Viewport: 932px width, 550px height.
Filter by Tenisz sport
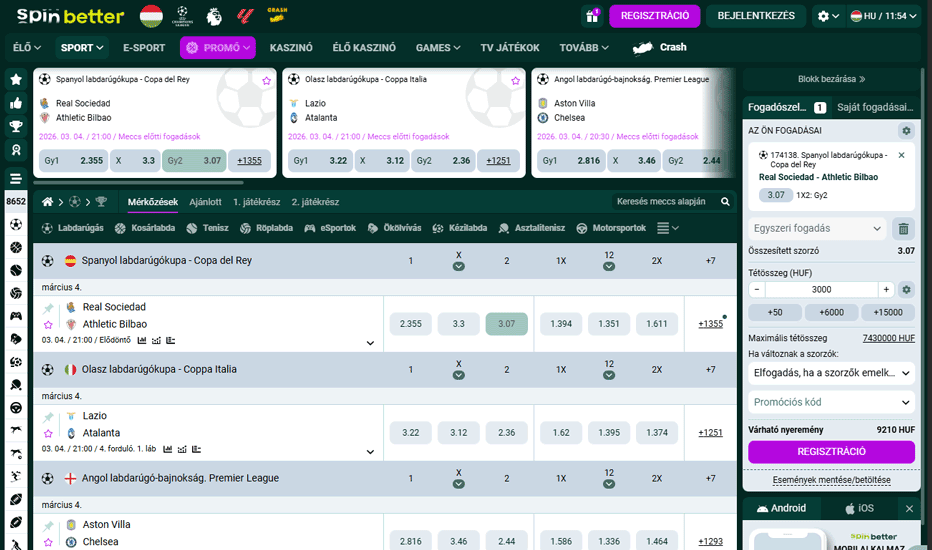(207, 228)
